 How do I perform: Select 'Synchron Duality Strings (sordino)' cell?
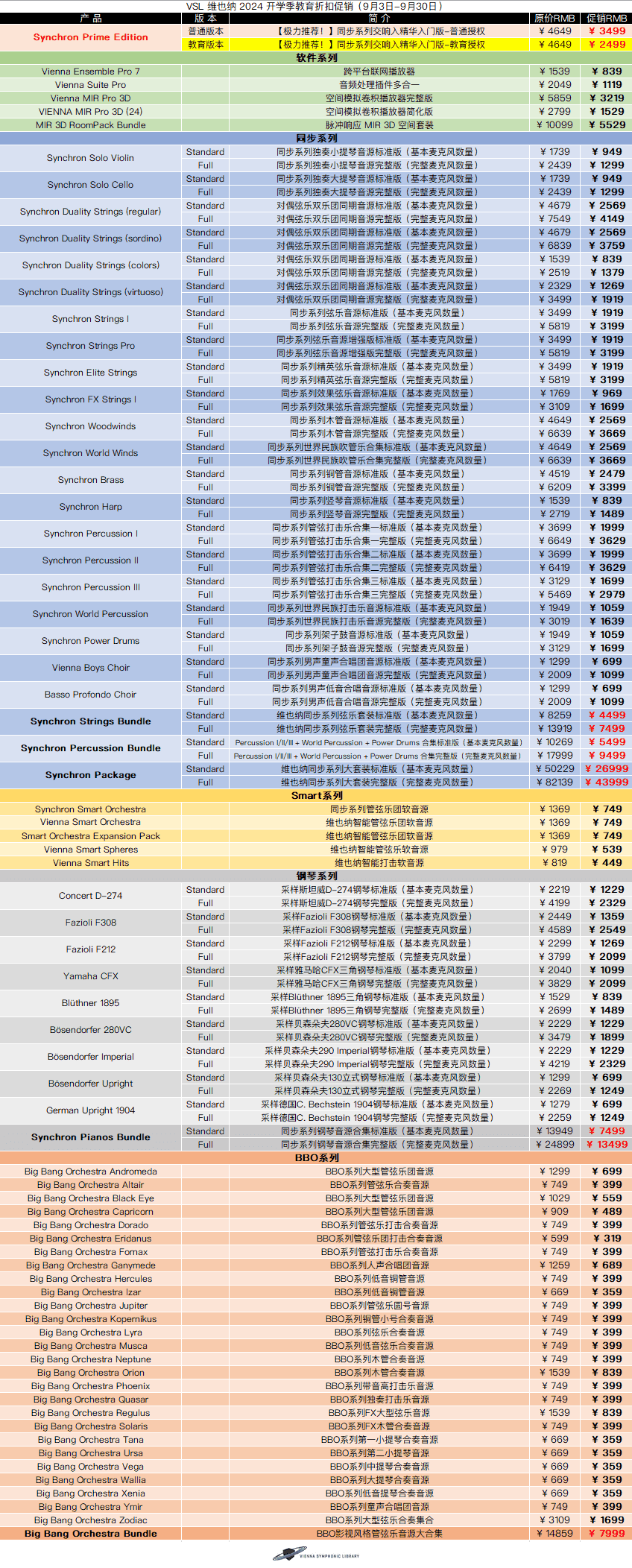pos(91,238)
